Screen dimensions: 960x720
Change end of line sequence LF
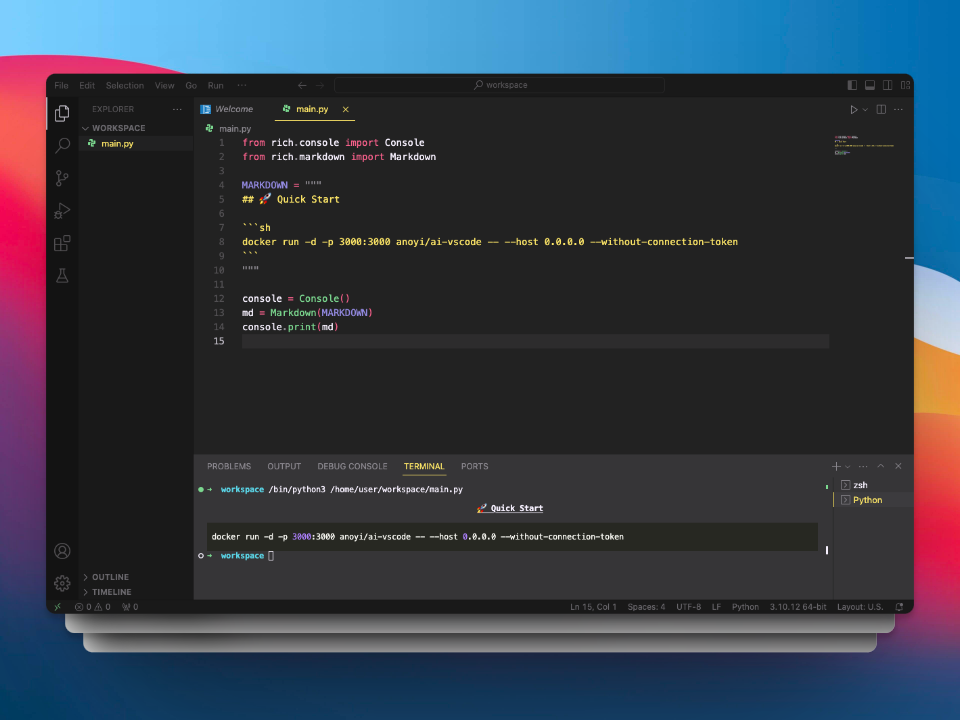point(716,607)
